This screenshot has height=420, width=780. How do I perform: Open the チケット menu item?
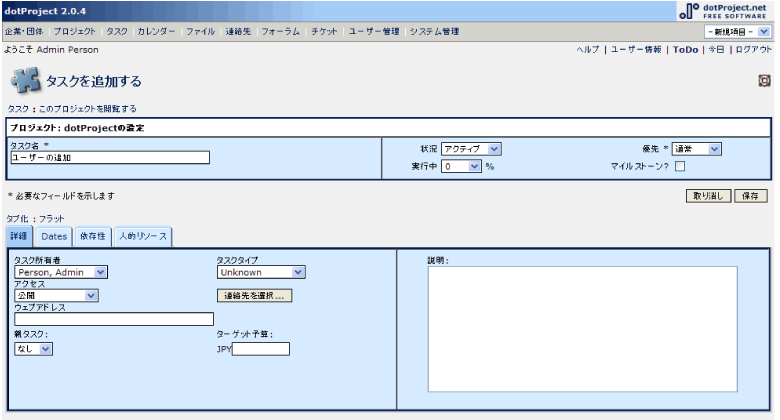click(324, 31)
